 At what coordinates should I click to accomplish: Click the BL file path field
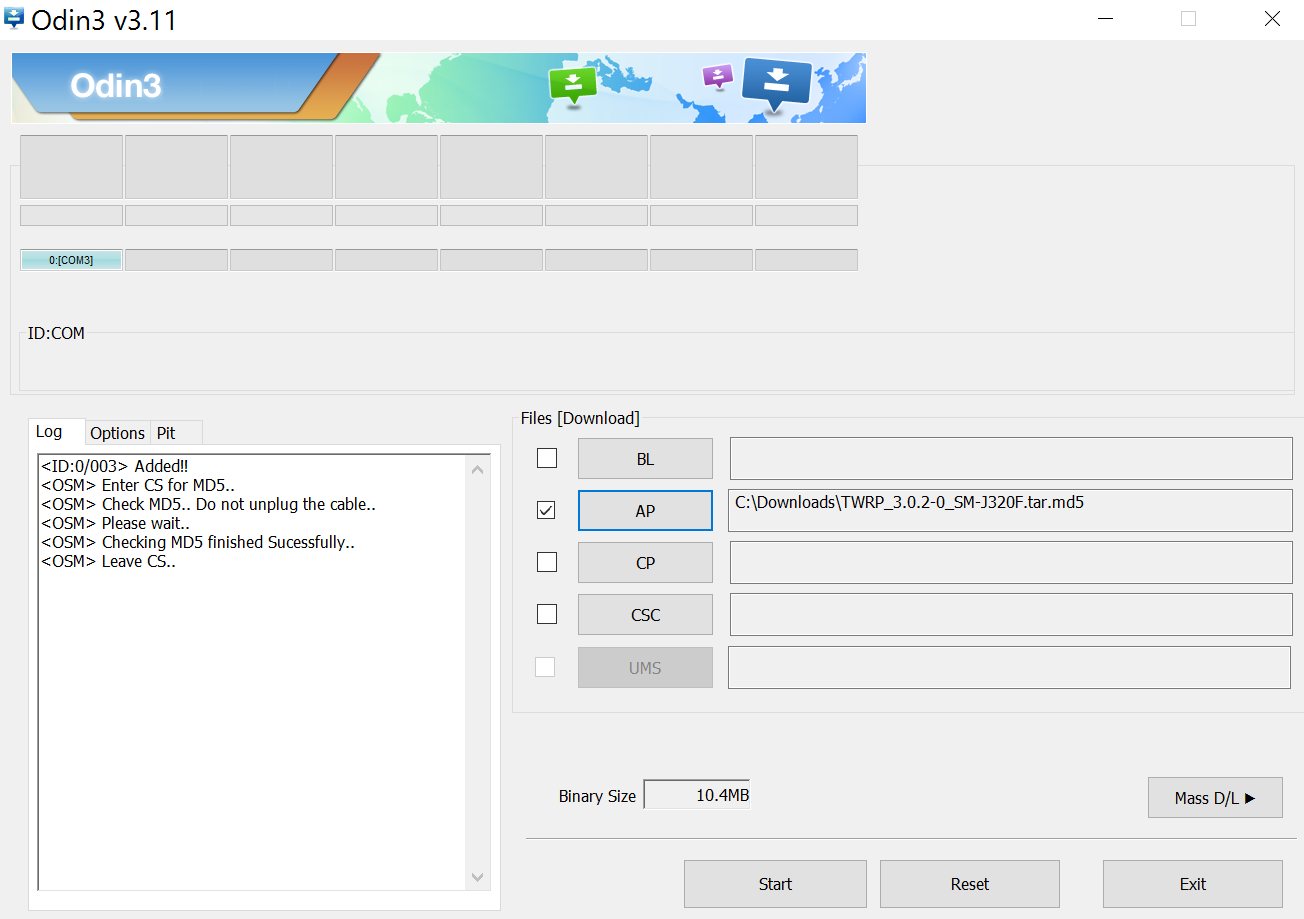(x=1011, y=458)
